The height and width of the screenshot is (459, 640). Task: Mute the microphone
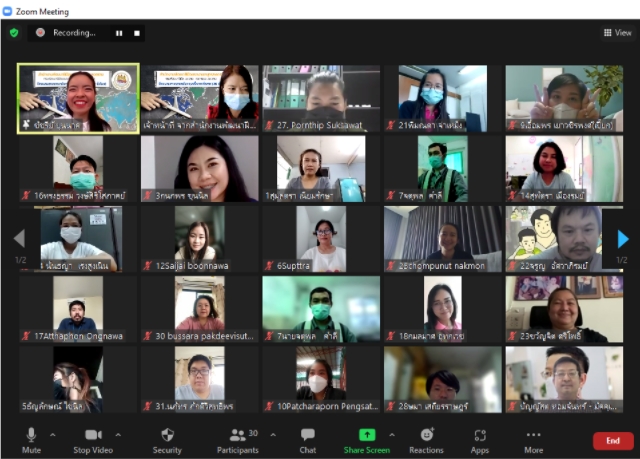coord(31,439)
